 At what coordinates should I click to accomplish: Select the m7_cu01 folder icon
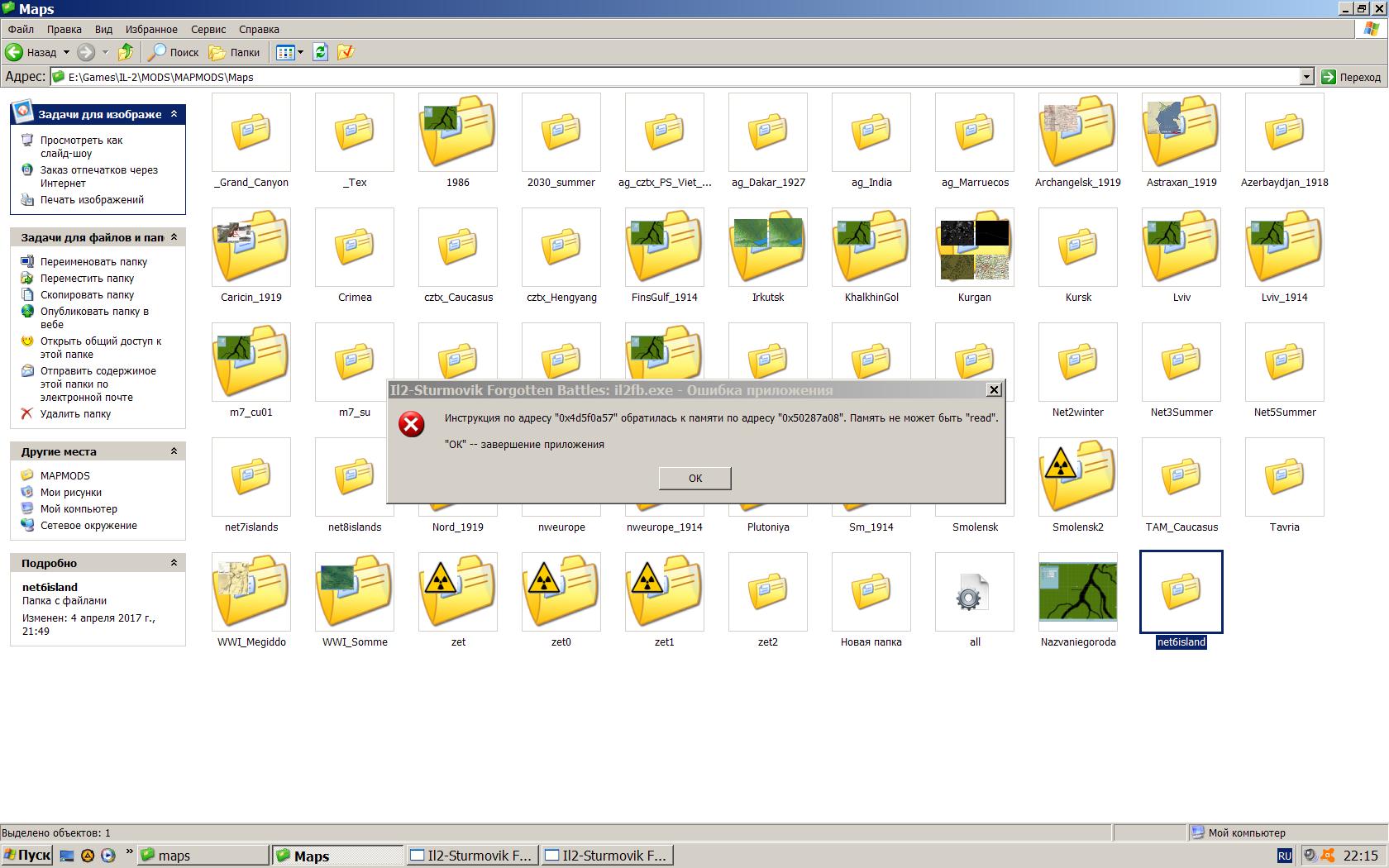[x=251, y=362]
